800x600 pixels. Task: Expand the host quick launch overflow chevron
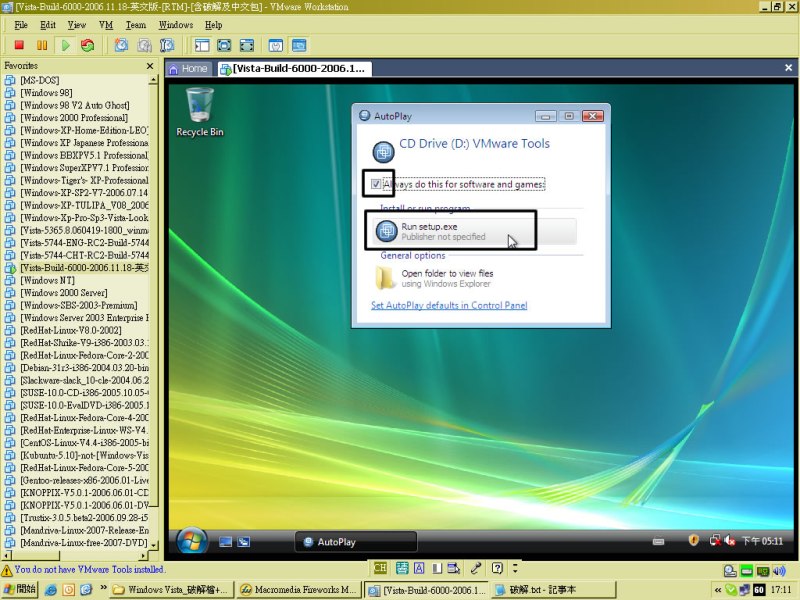coord(103,587)
